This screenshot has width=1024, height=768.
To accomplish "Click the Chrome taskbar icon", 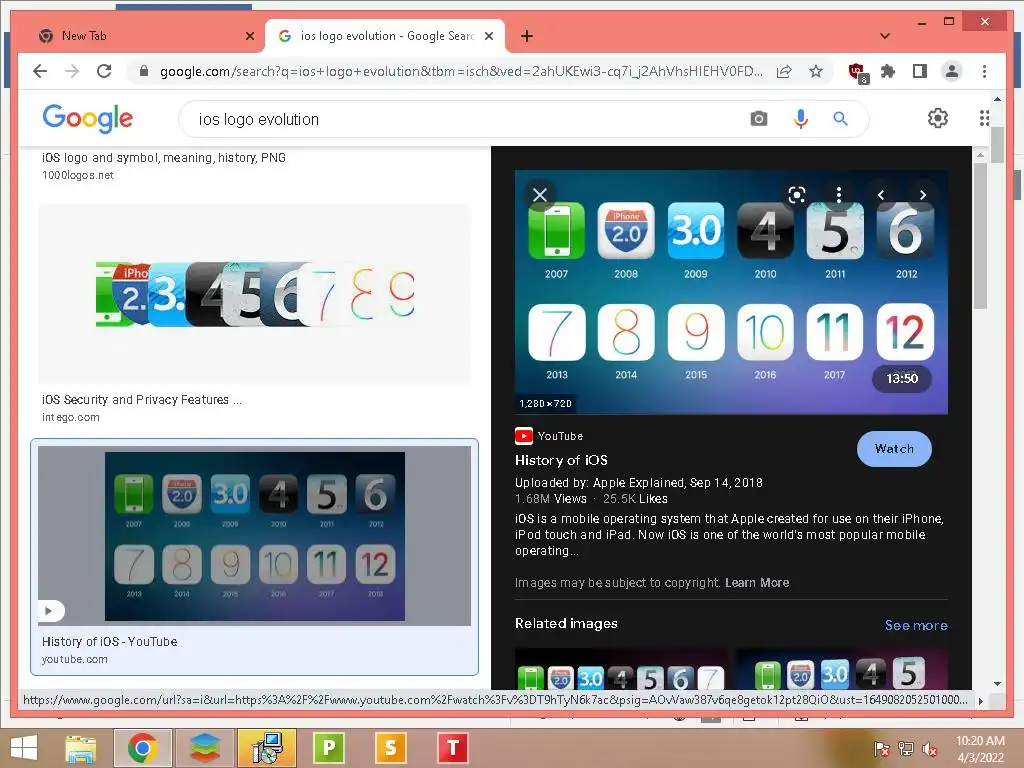I will point(142,748).
